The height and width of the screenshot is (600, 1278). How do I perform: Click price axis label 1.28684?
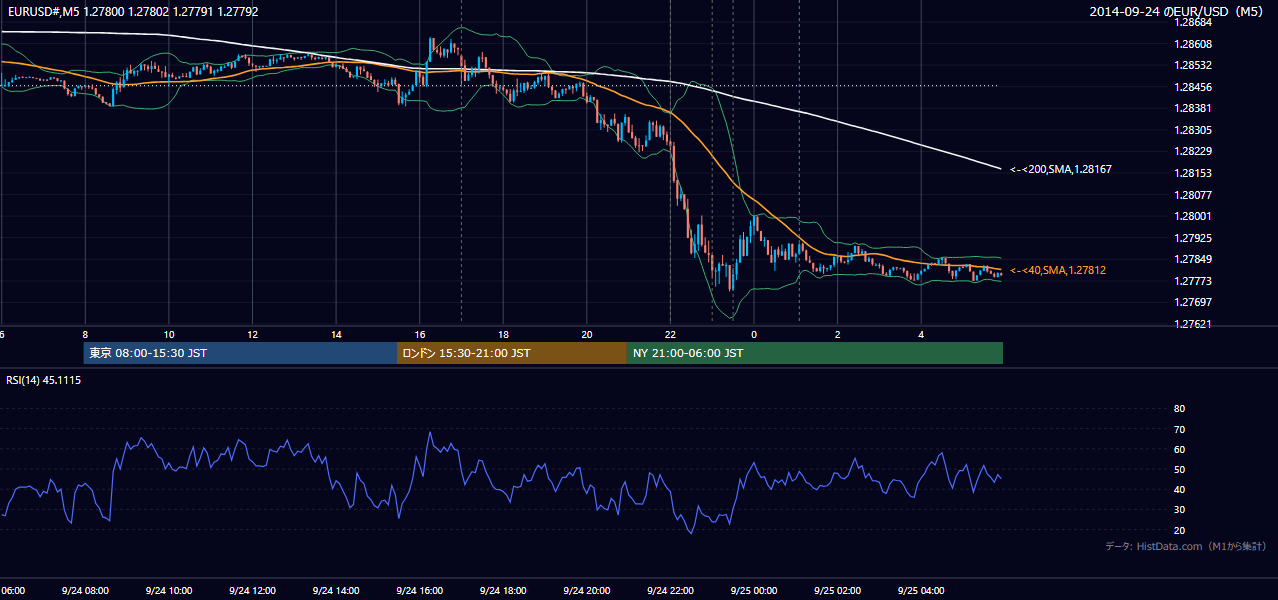coord(1193,22)
